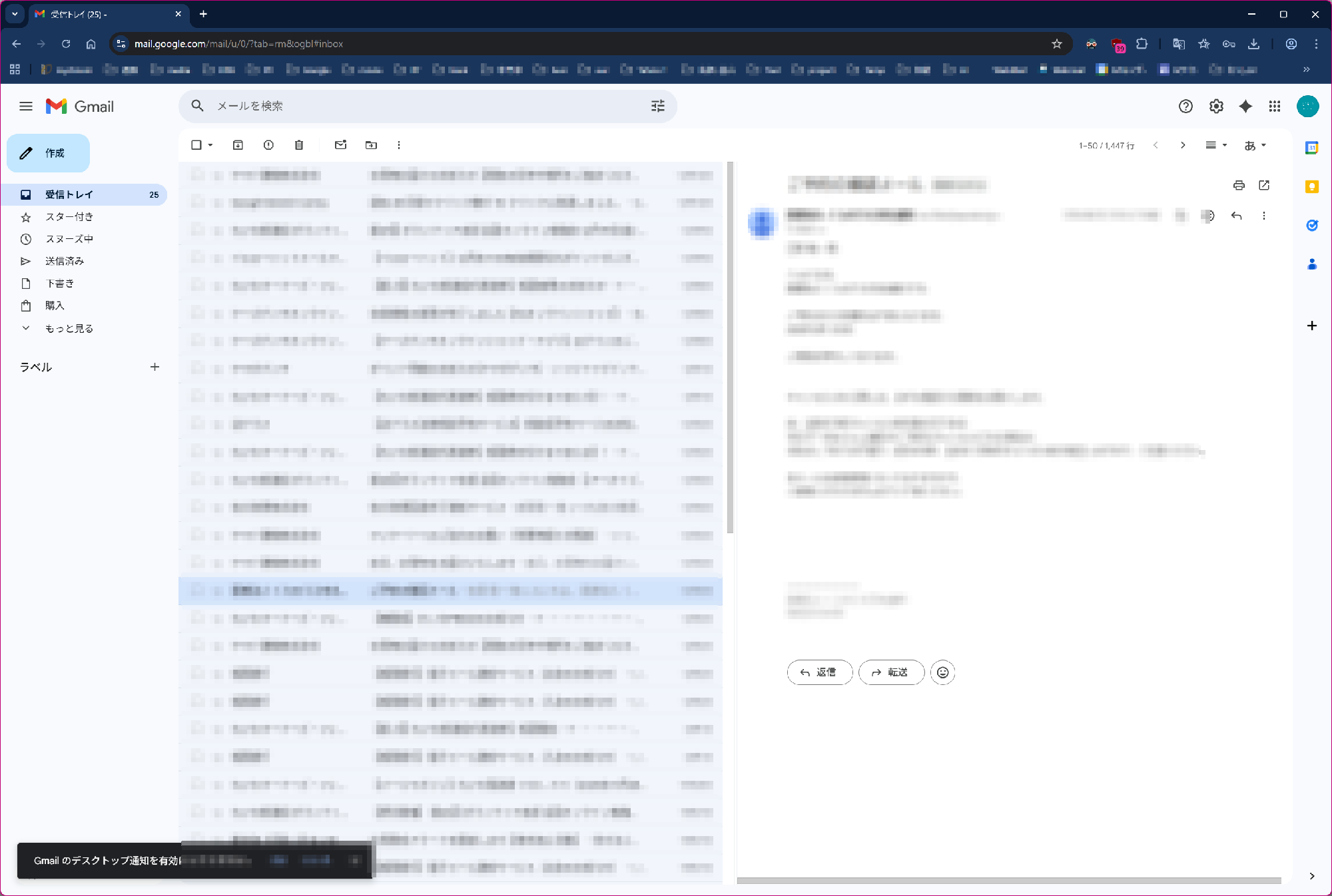Go to 送信済み mail folder
This screenshot has height=896, width=1332.
(65, 261)
